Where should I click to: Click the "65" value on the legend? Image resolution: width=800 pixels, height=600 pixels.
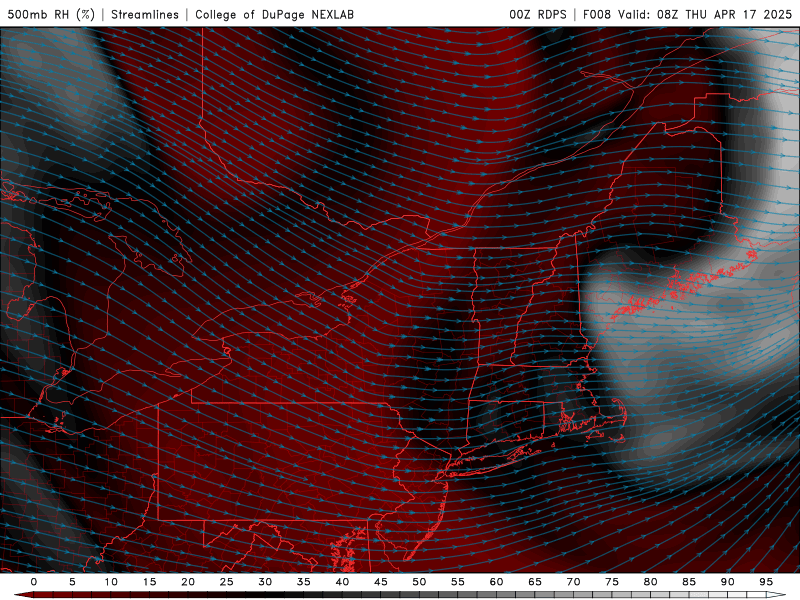tap(534, 582)
